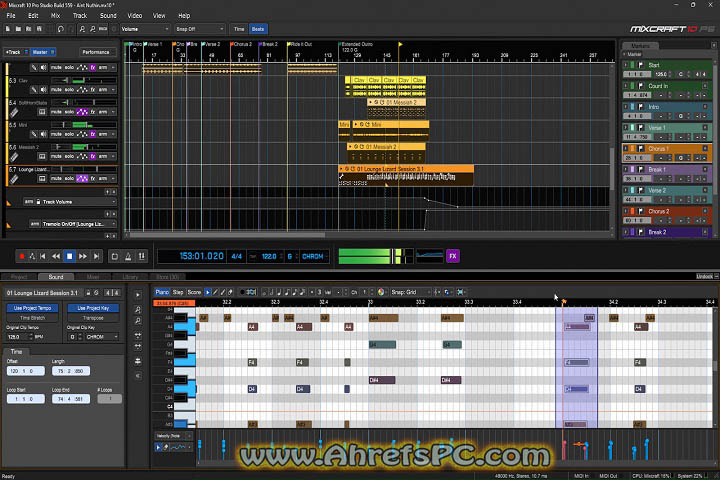Click the fast forward transport button

83,256
